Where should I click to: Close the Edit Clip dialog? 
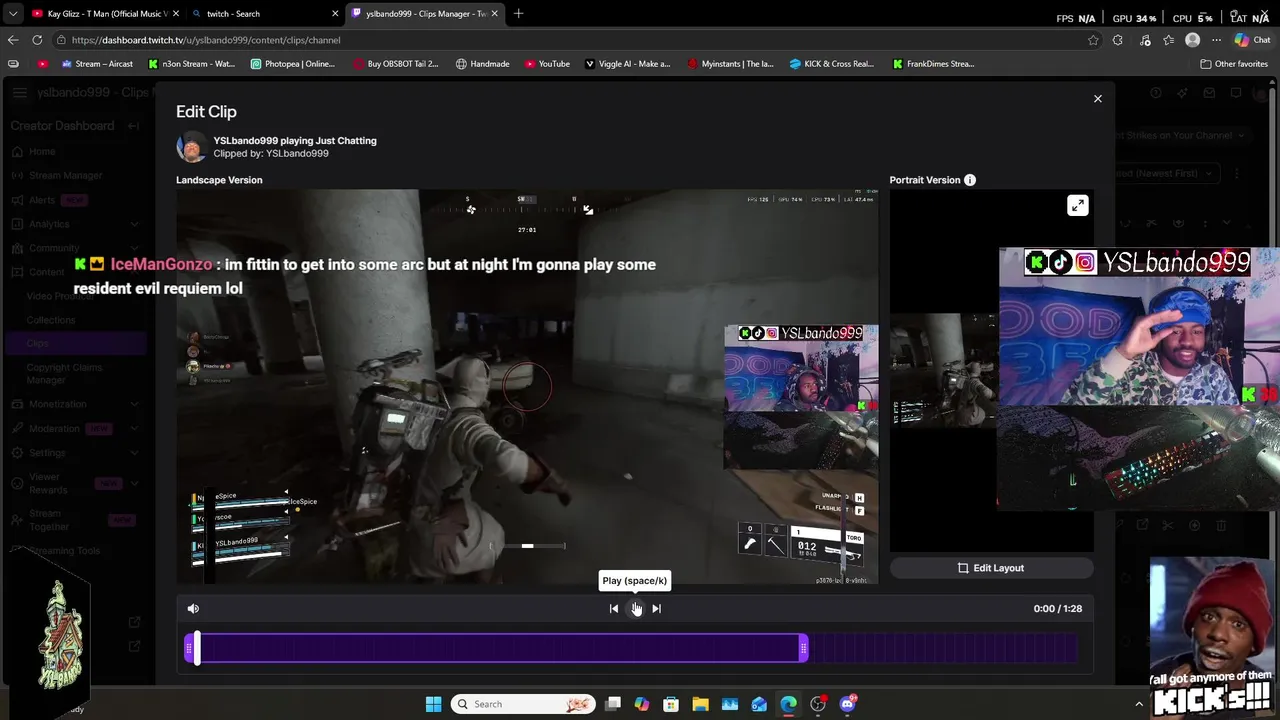[x=1097, y=99]
